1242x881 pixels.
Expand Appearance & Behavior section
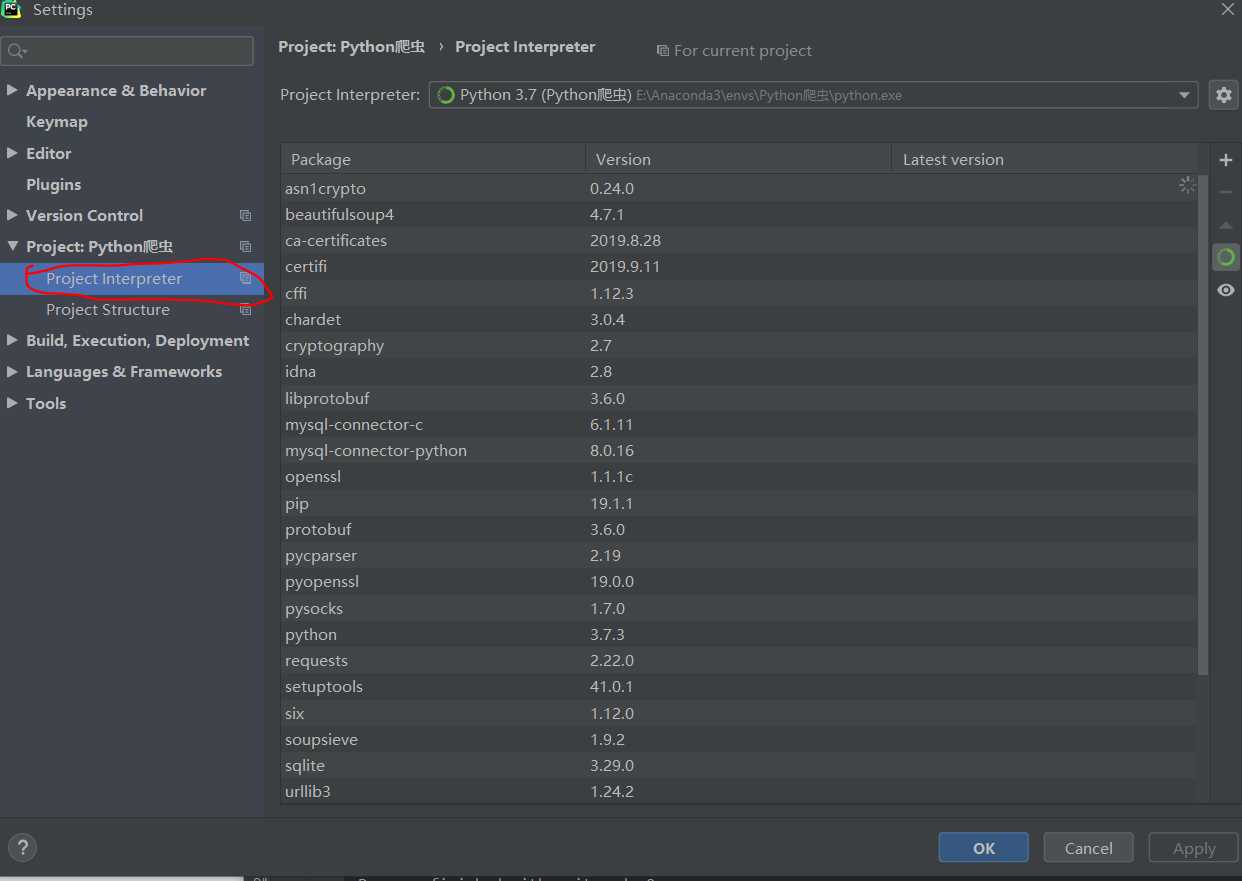12,90
